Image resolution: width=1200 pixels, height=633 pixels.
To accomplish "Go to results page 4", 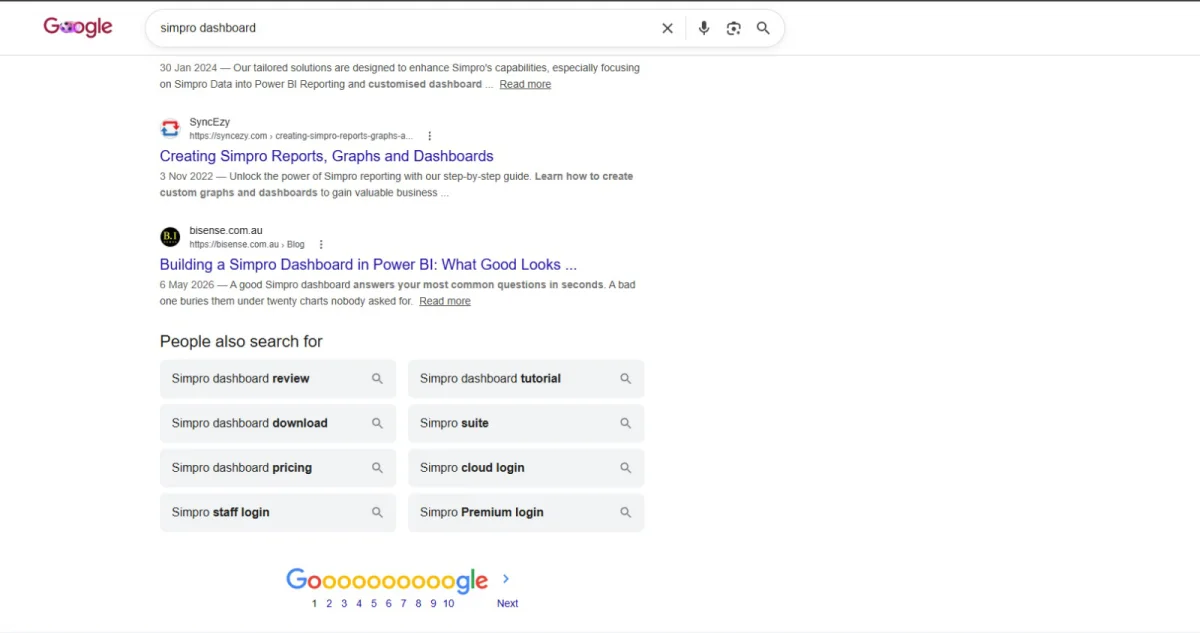I will (359, 603).
